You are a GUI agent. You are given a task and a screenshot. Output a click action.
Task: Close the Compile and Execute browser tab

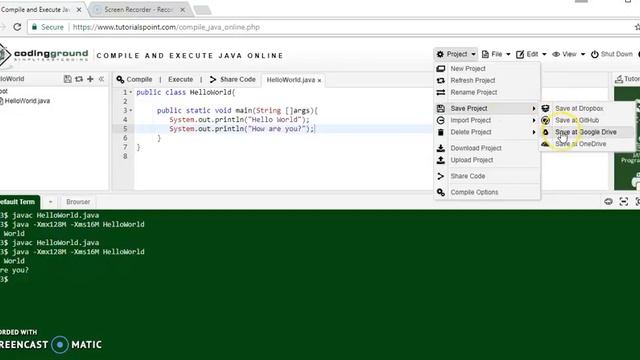pos(79,9)
